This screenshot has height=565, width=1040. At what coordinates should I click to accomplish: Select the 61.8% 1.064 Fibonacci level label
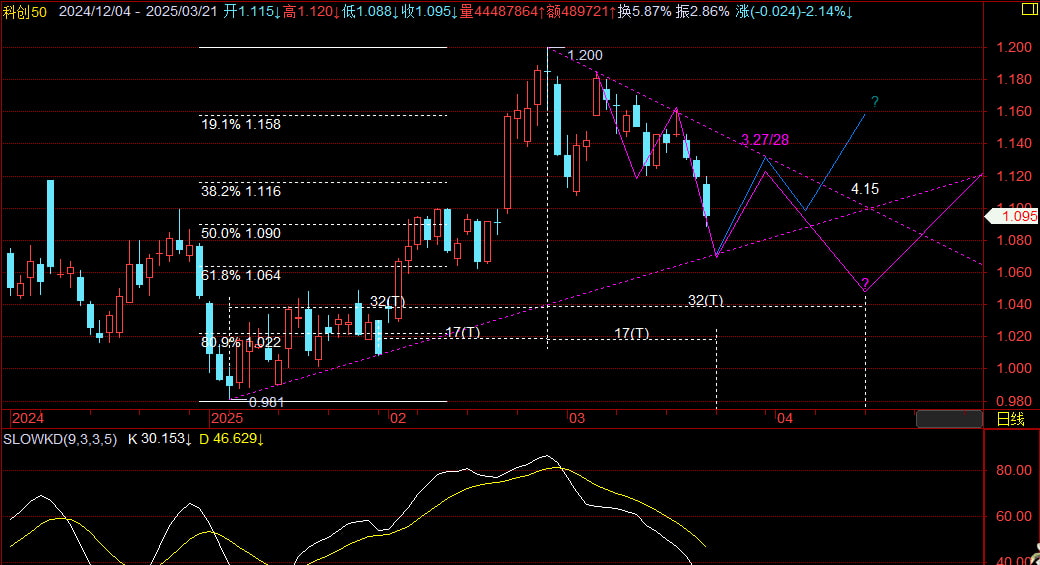241,275
